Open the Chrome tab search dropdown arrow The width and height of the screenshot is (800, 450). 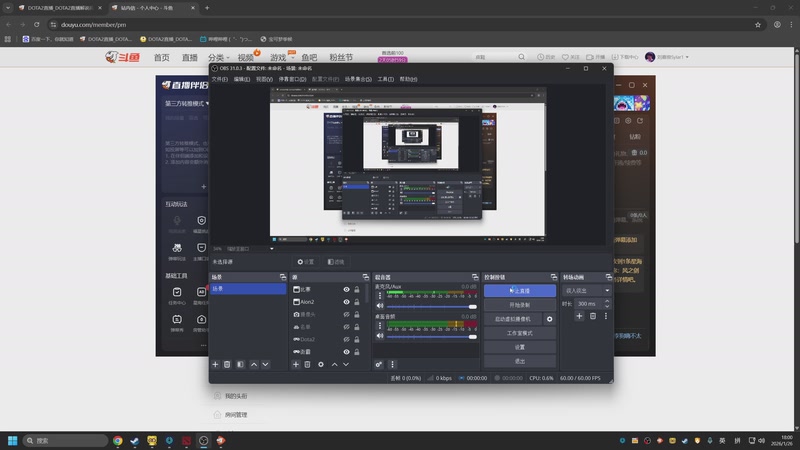click(x=8, y=8)
